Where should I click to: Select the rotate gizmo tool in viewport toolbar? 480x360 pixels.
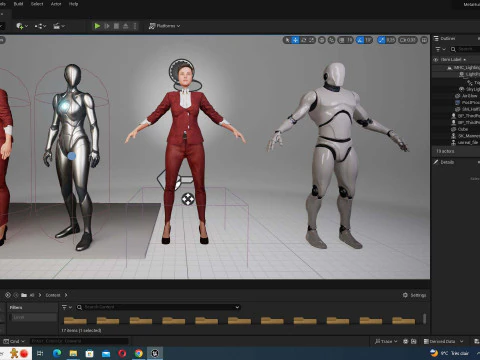coord(304,40)
